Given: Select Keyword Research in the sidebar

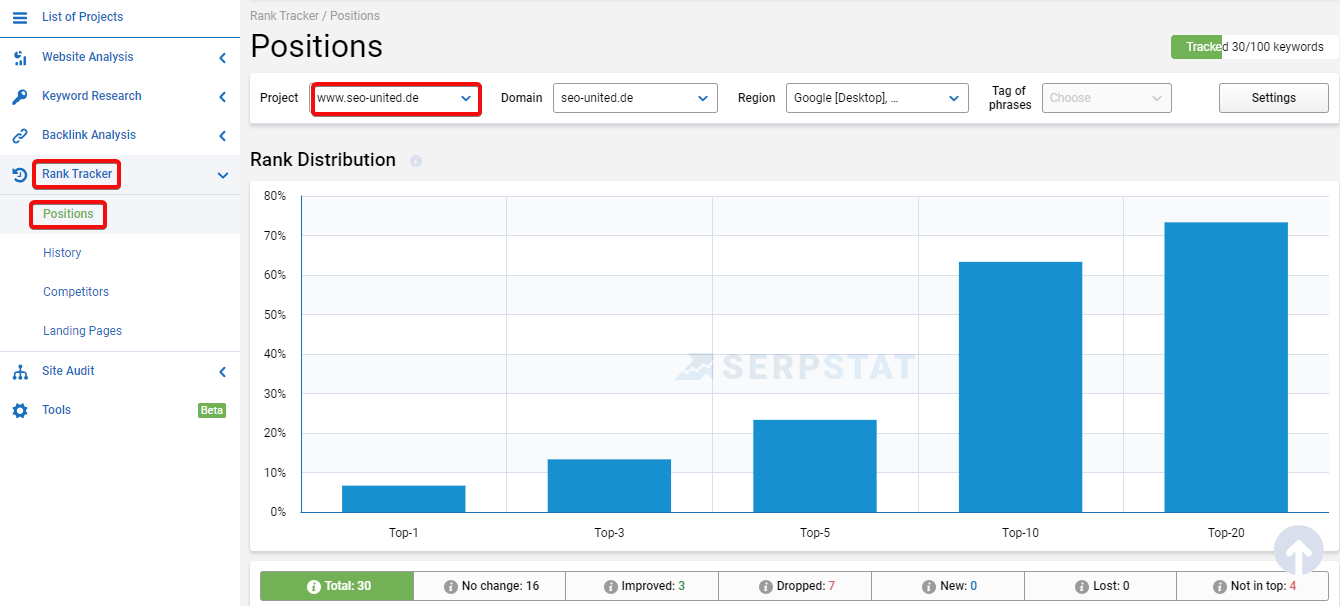Looking at the screenshot, I should (x=92, y=96).
